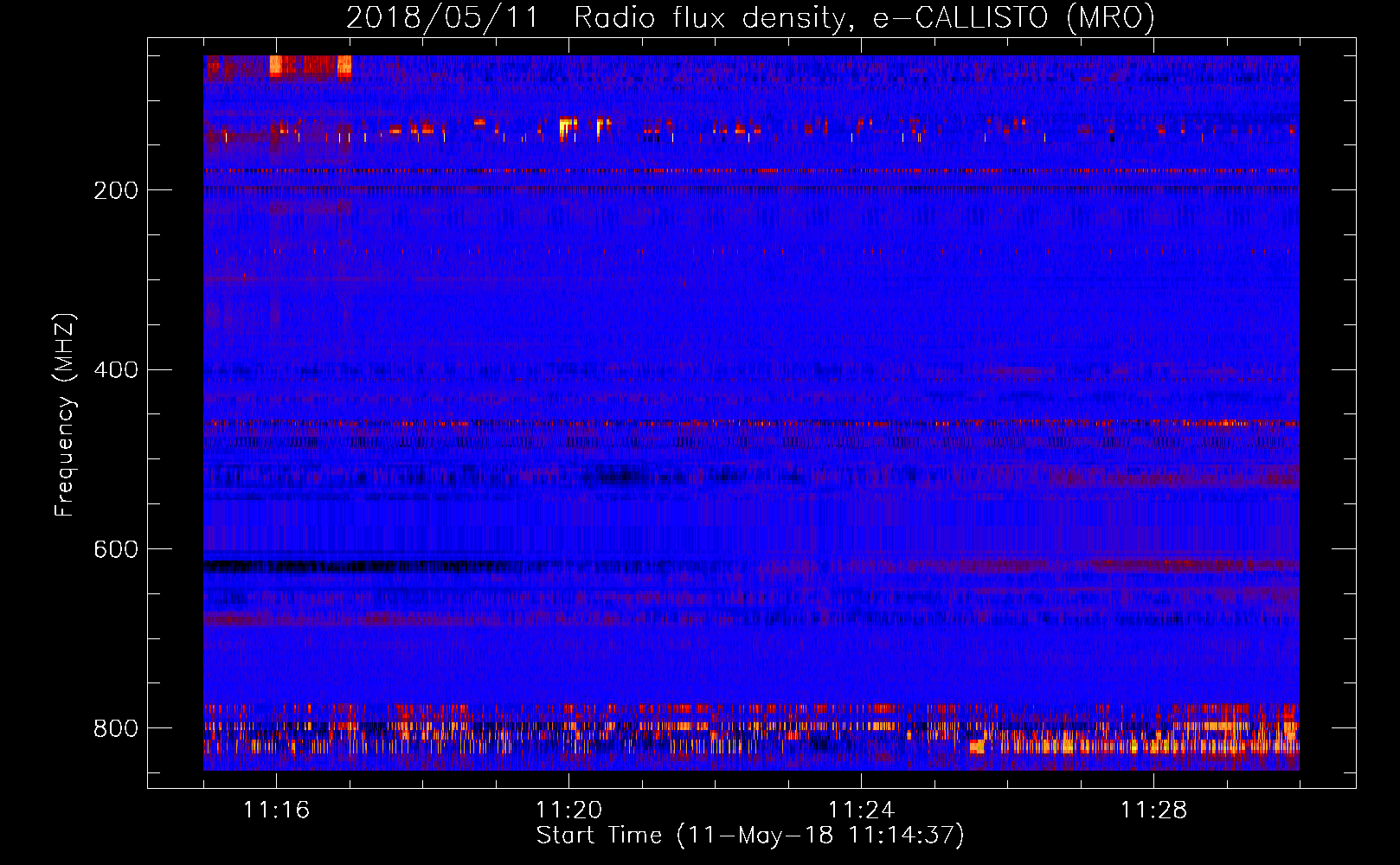This screenshot has height=865, width=1400.
Task: Click the 200 MHz axis tick label
Action: [116, 190]
